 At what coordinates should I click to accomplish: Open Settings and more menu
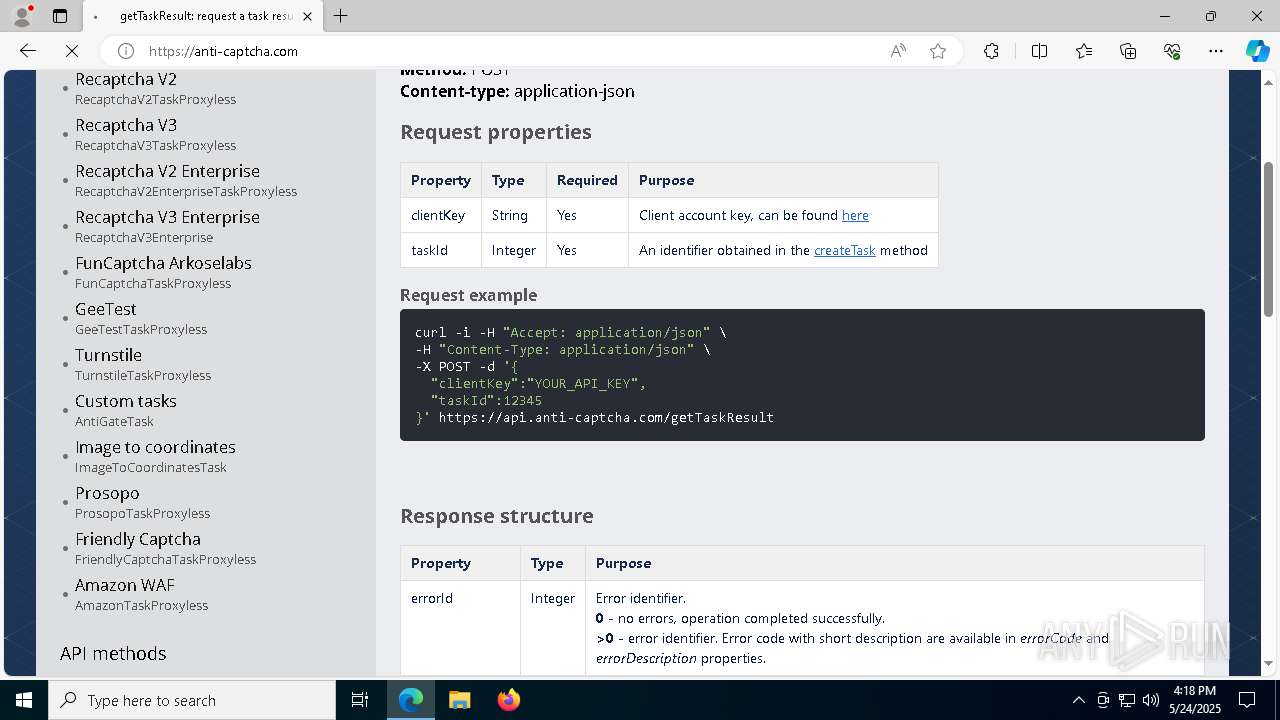tap(1216, 51)
